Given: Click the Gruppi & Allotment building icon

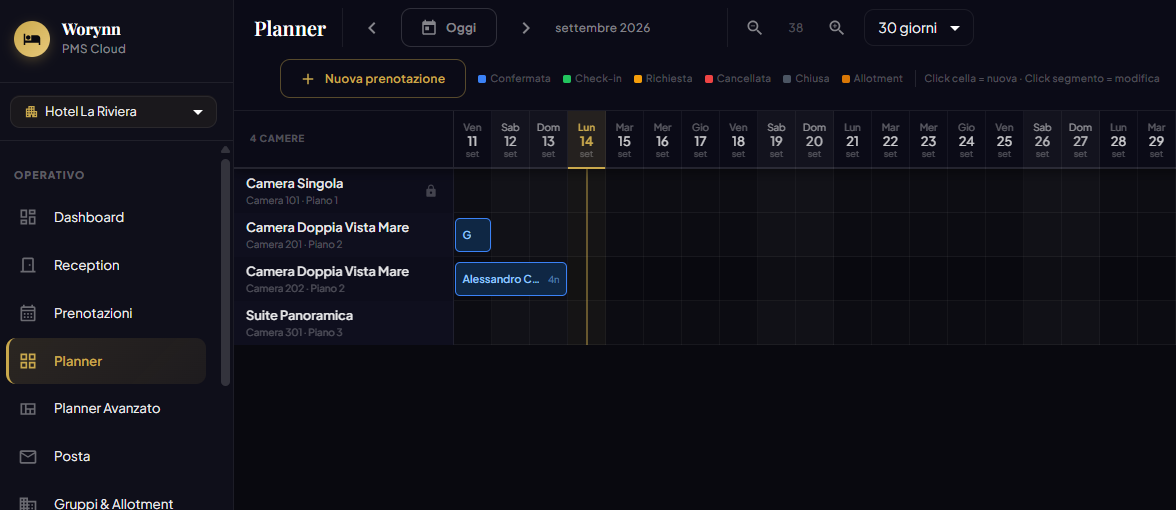Looking at the screenshot, I should tap(28, 504).
